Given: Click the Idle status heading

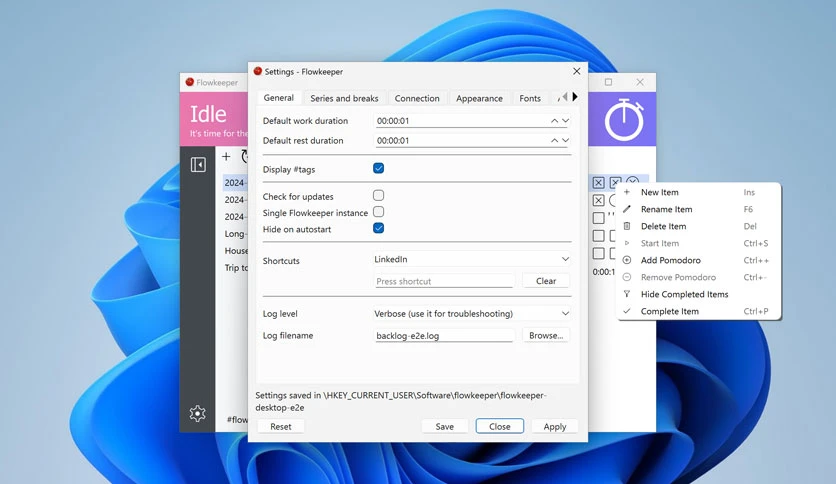Looking at the screenshot, I should click(208, 114).
